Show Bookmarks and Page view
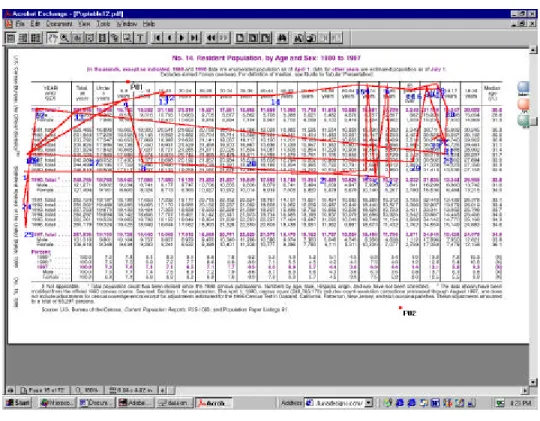 (x=23, y=38)
